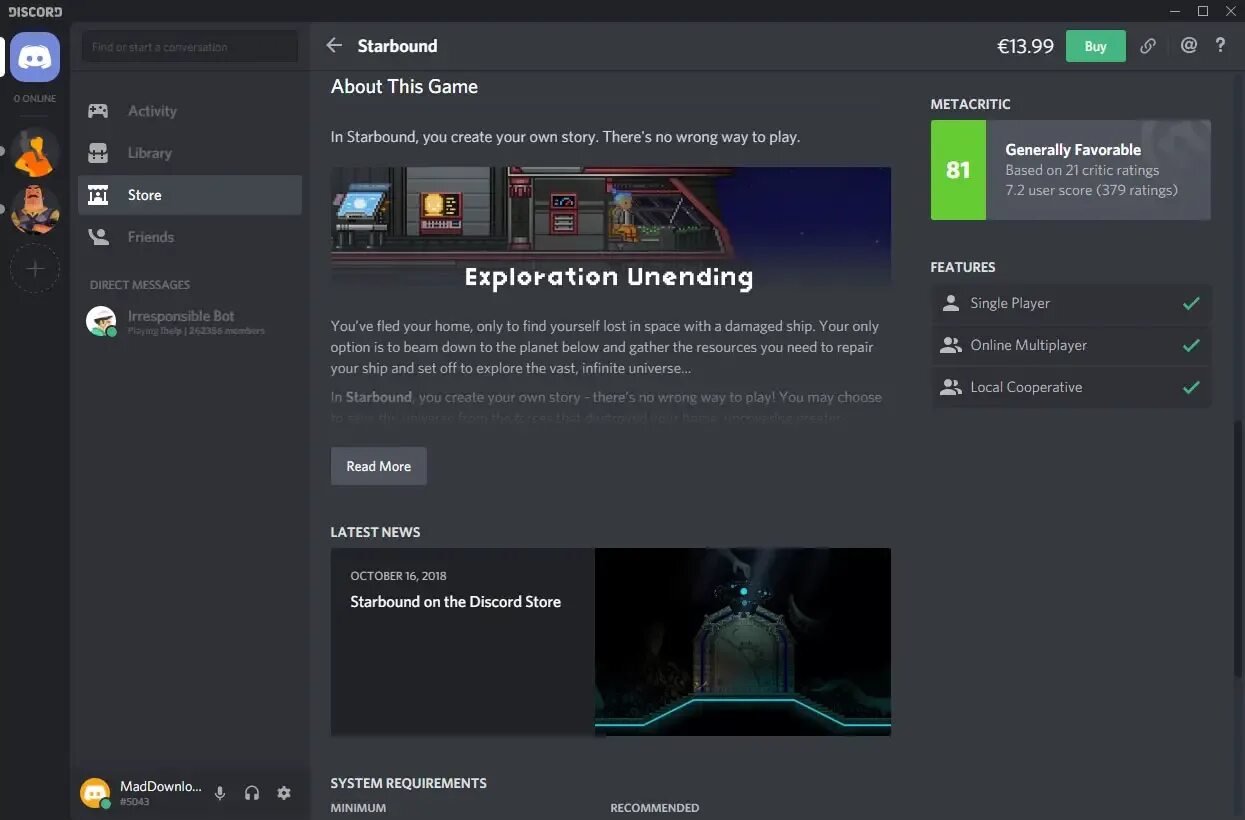Open the Discord home button
Viewport: 1245px width, 820px height.
[x=35, y=57]
